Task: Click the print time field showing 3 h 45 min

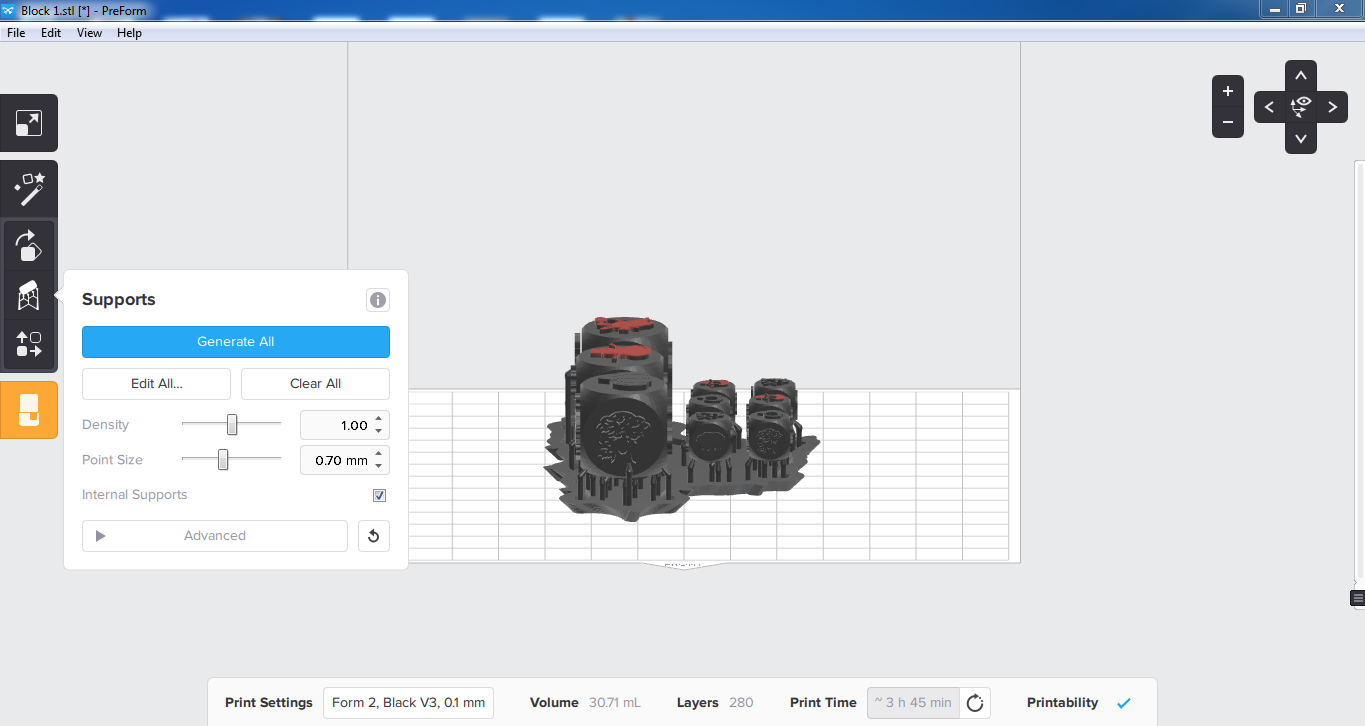Action: 913,703
